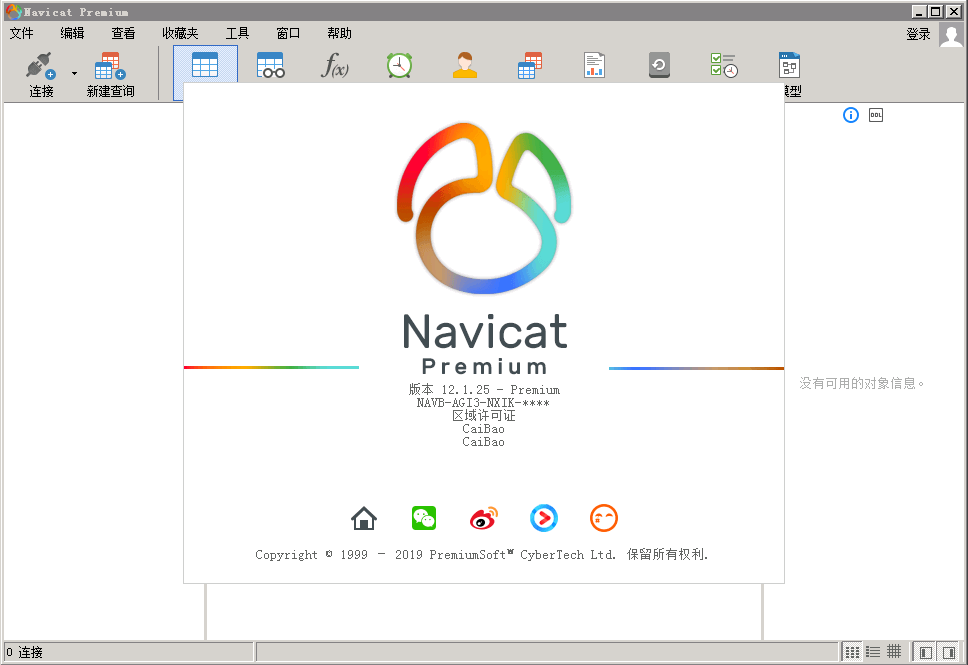The width and height of the screenshot is (968, 665).
Task: Open the 帮助 menu
Action: click(x=339, y=33)
